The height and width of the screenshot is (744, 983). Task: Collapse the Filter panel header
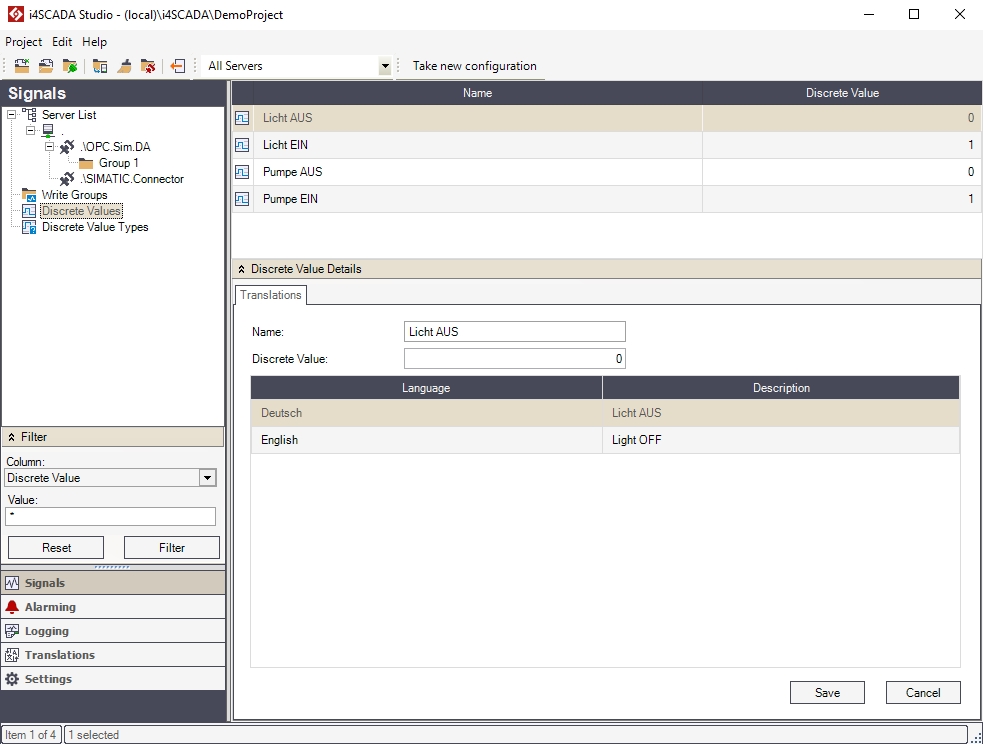[12, 437]
